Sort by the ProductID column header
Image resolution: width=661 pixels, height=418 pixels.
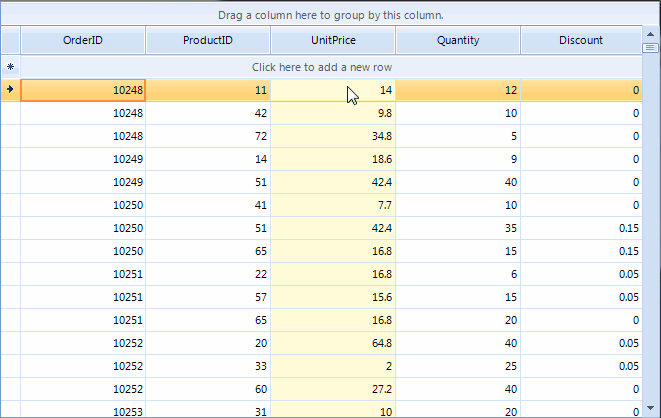coord(208,41)
